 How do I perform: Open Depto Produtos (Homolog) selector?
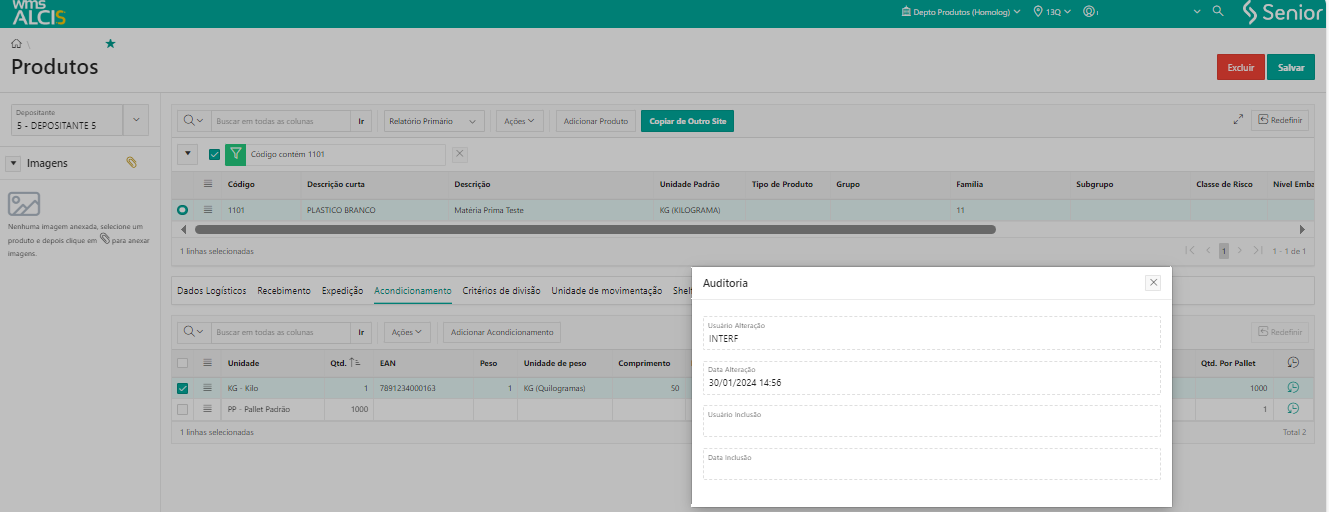[960, 12]
